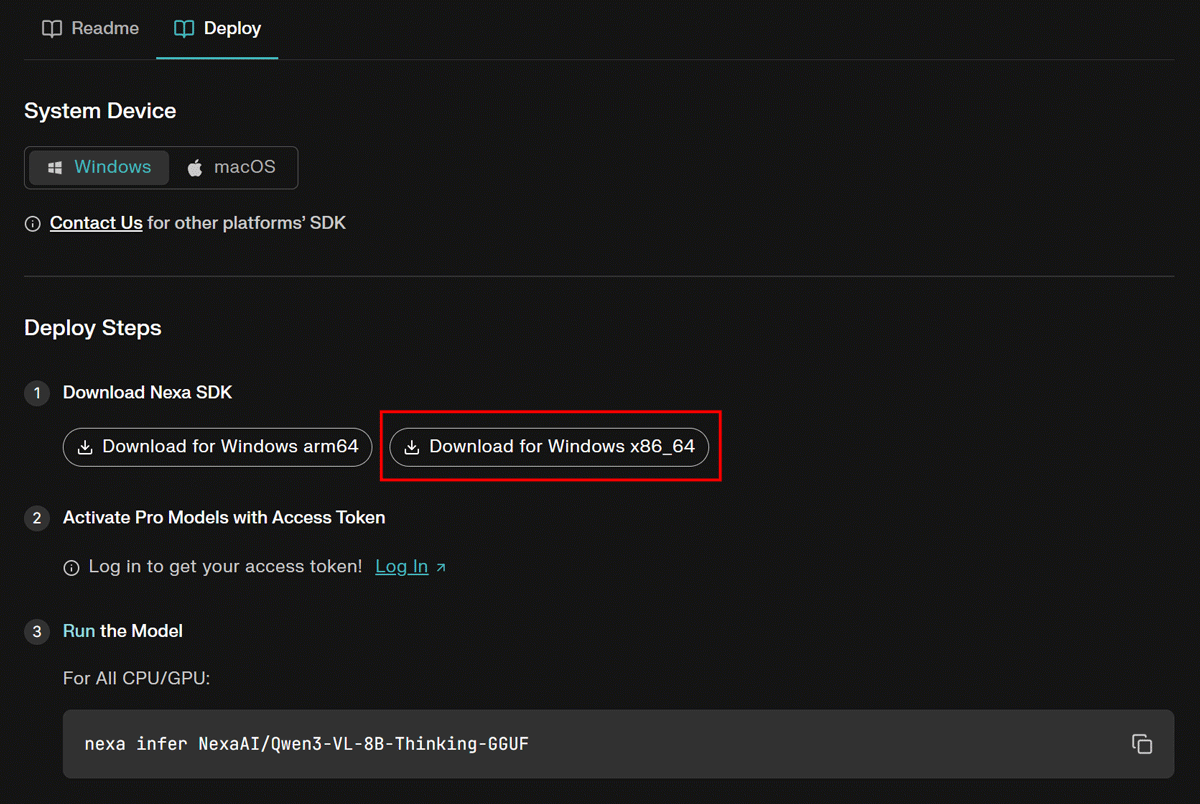Click the book icon on Deploy tab
Viewport: 1200px width, 804px height.
coord(184,29)
